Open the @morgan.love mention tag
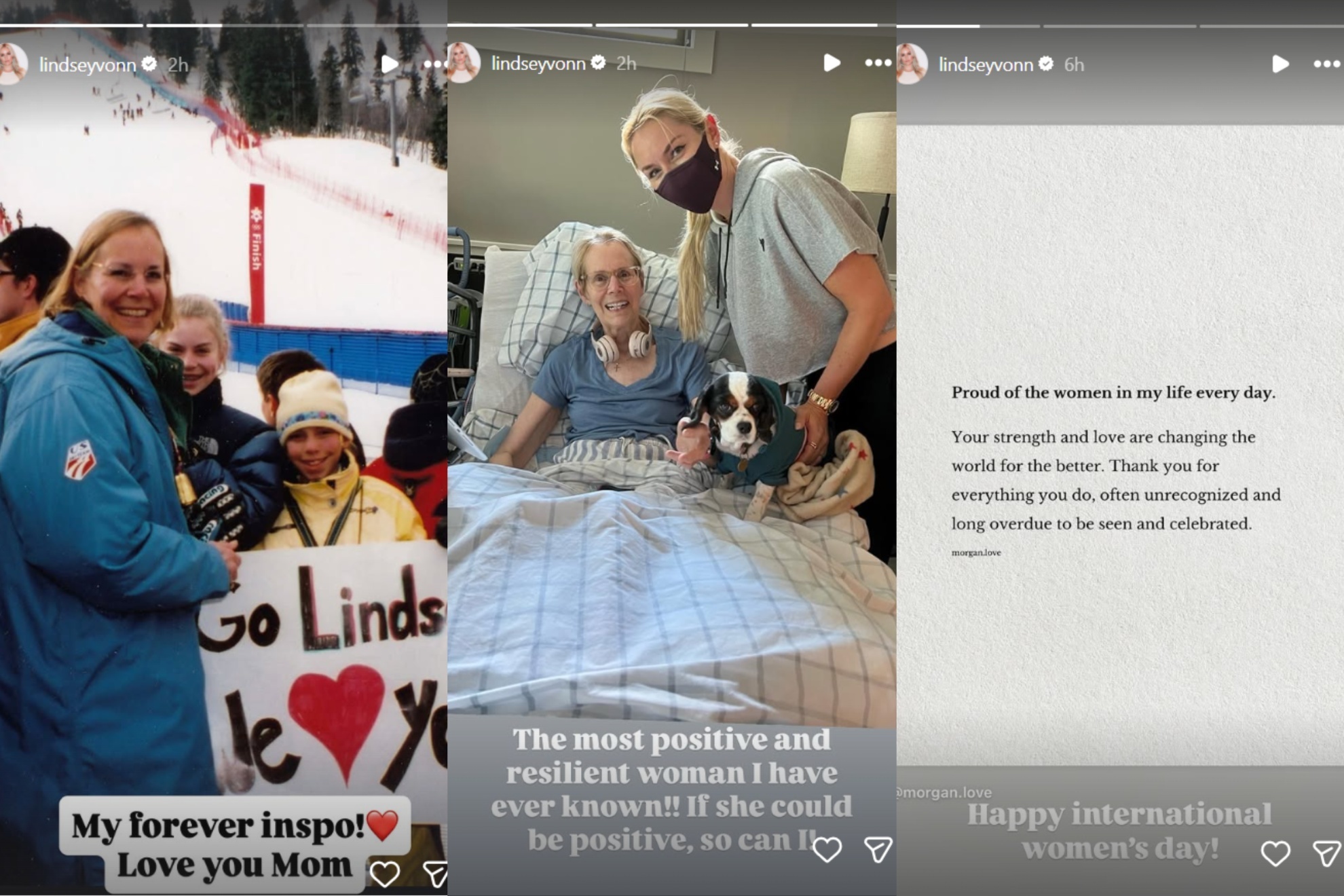This screenshot has width=1344, height=896. click(944, 792)
